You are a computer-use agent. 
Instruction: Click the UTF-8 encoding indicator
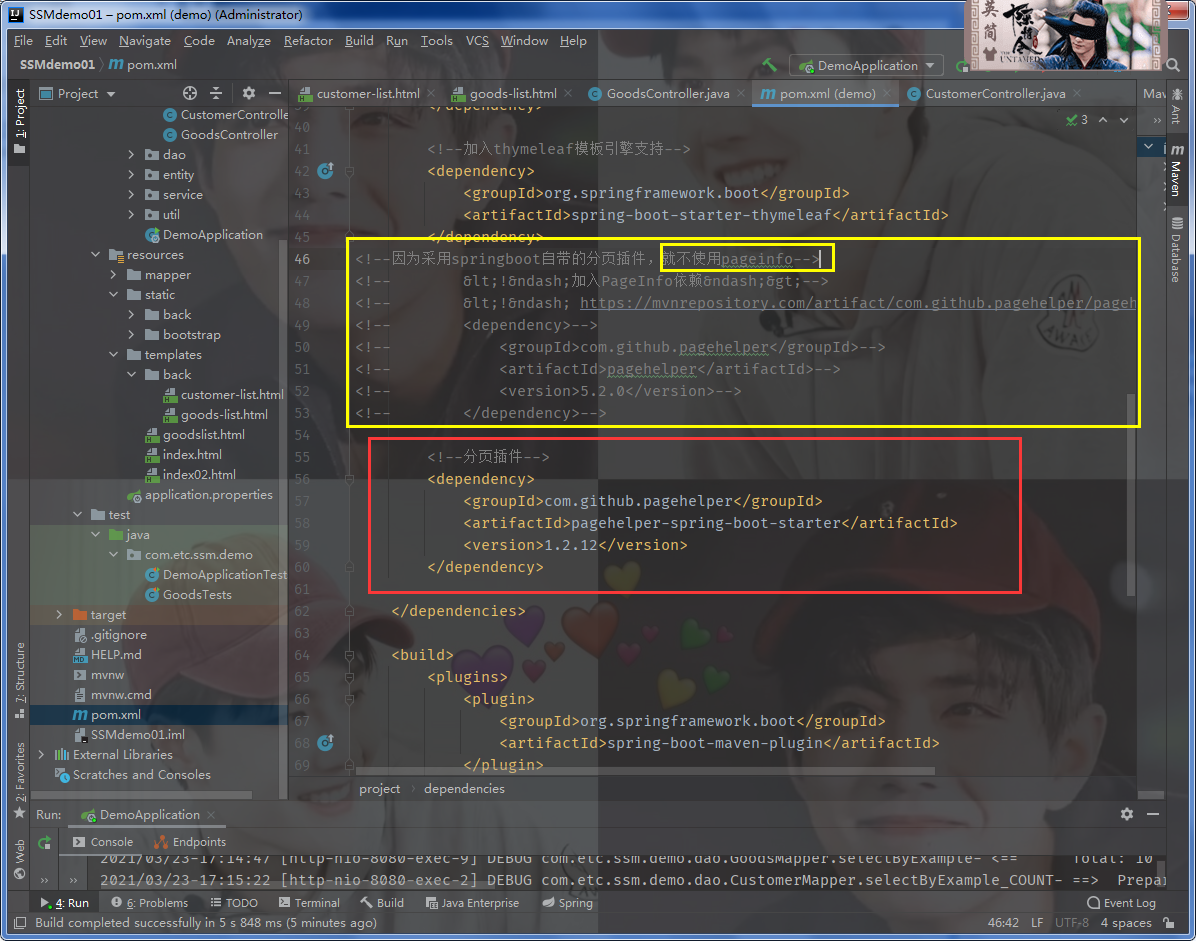[x=1072, y=923]
